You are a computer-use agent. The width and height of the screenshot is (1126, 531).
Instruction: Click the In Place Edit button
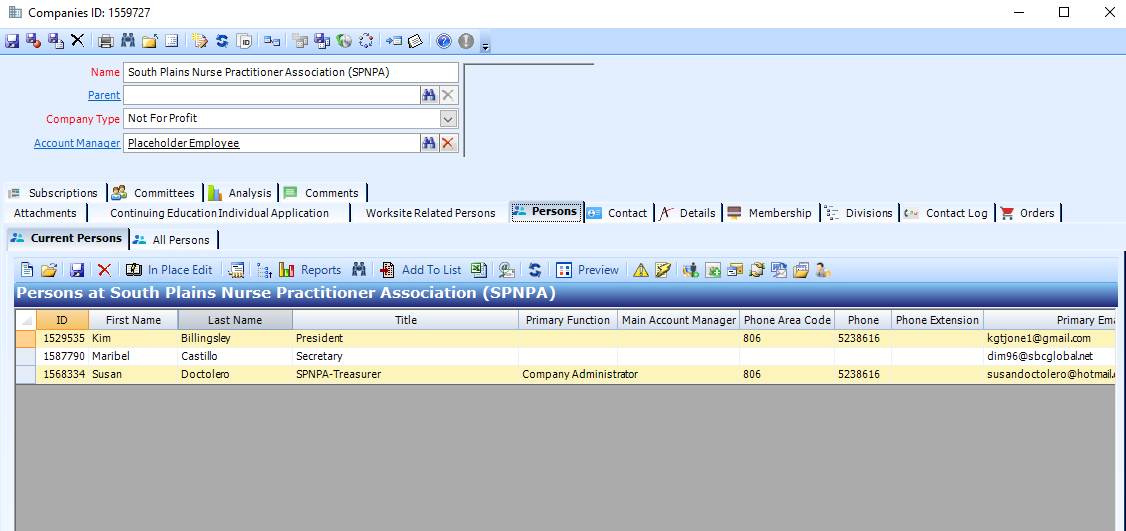point(169,270)
